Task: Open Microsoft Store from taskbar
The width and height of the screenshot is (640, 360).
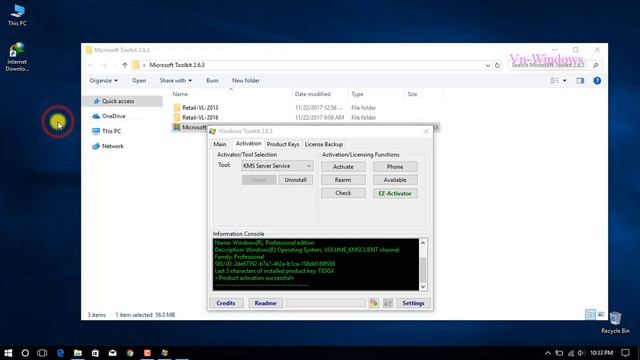Action: tap(95, 353)
